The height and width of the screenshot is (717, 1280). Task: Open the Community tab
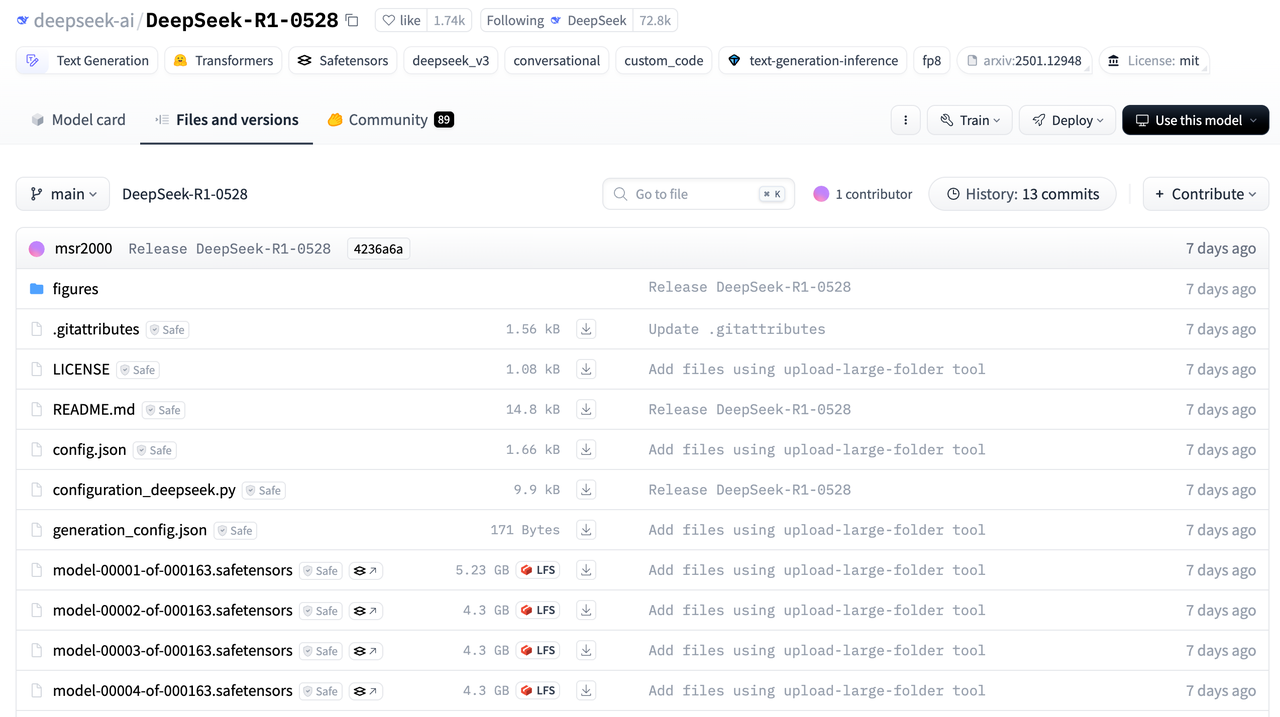click(390, 120)
